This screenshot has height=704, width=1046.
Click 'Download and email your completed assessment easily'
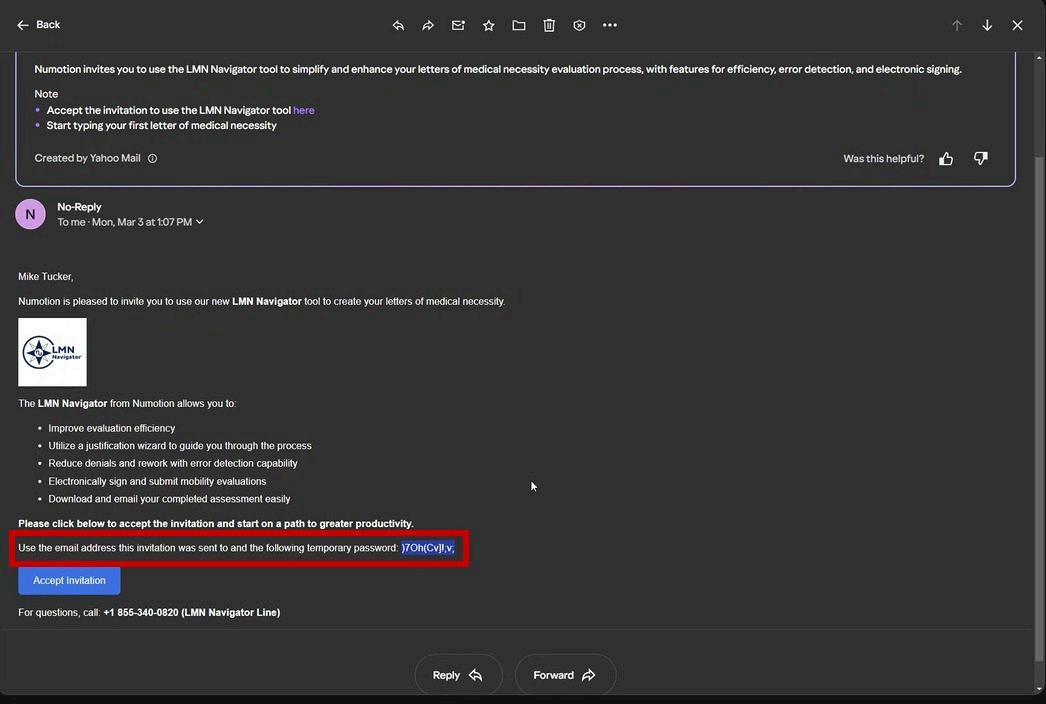(169, 499)
